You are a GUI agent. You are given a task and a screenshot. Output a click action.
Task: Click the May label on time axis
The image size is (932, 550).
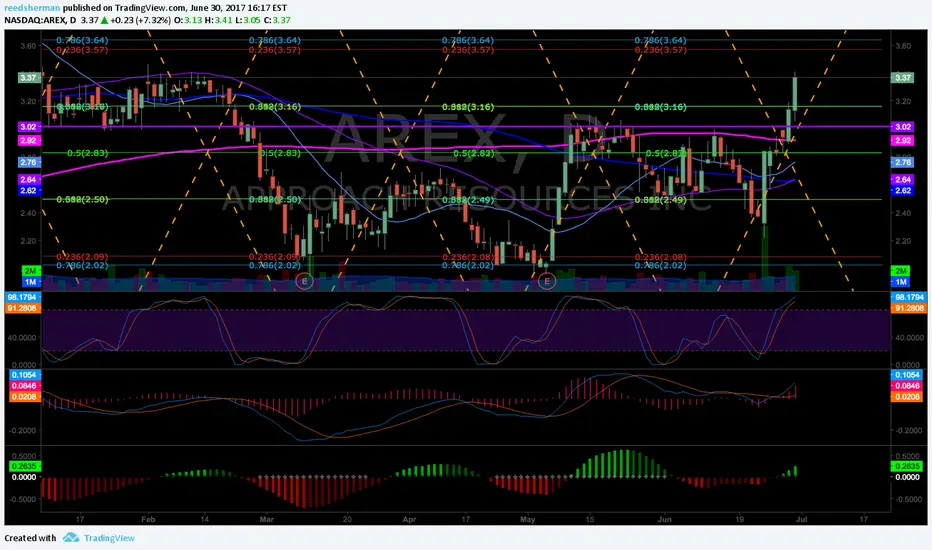click(x=528, y=519)
